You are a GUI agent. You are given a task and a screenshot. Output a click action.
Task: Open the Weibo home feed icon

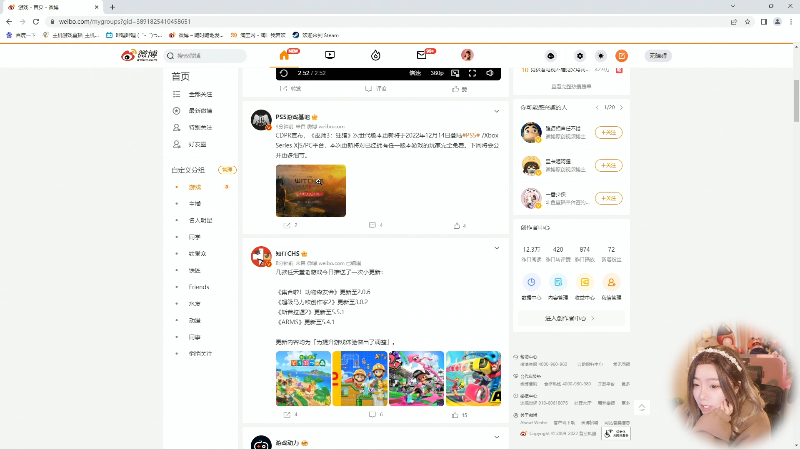tap(284, 55)
